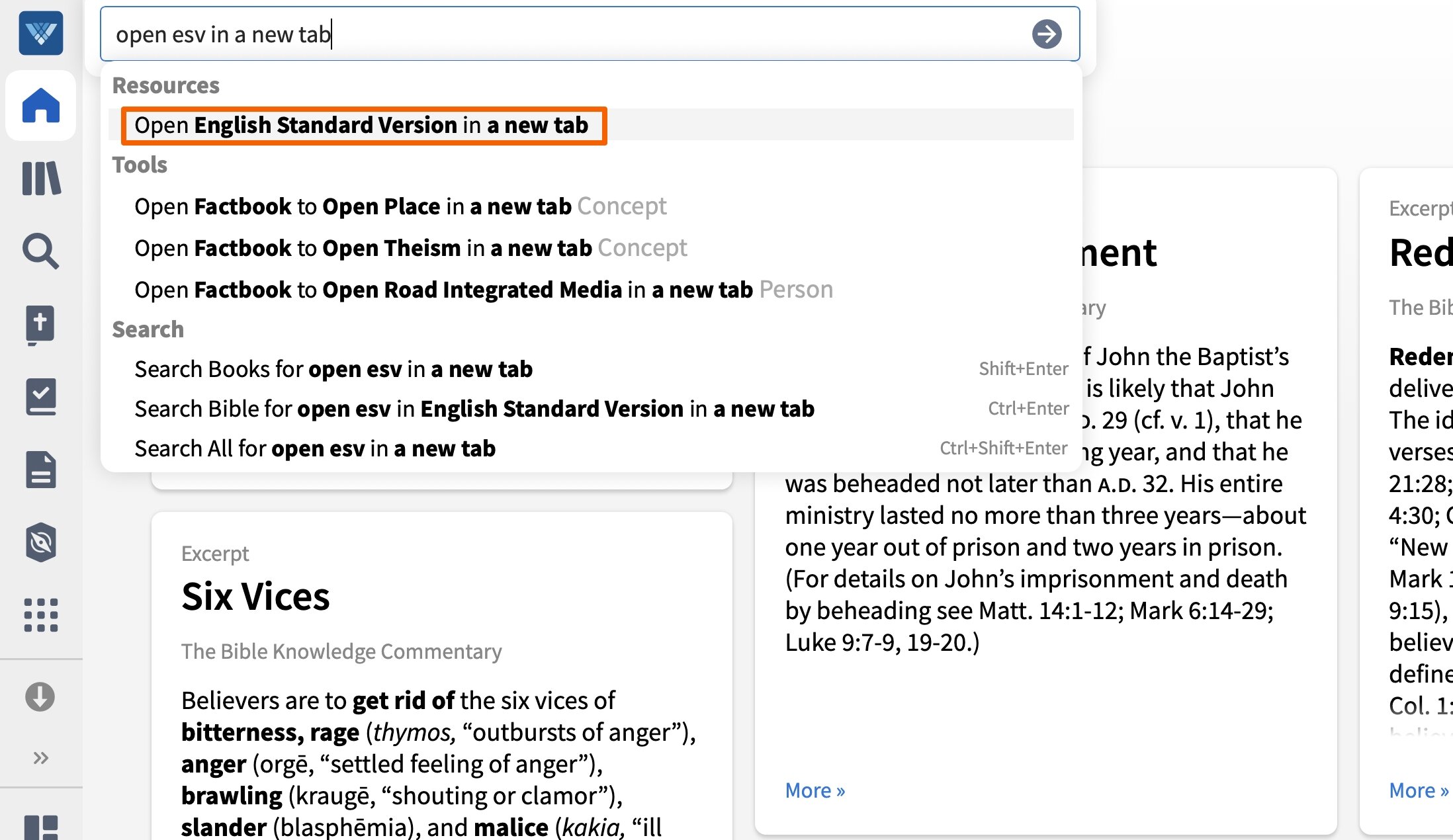Click More under the John commentary excerpt
This screenshot has width=1453, height=840.
pos(815,789)
